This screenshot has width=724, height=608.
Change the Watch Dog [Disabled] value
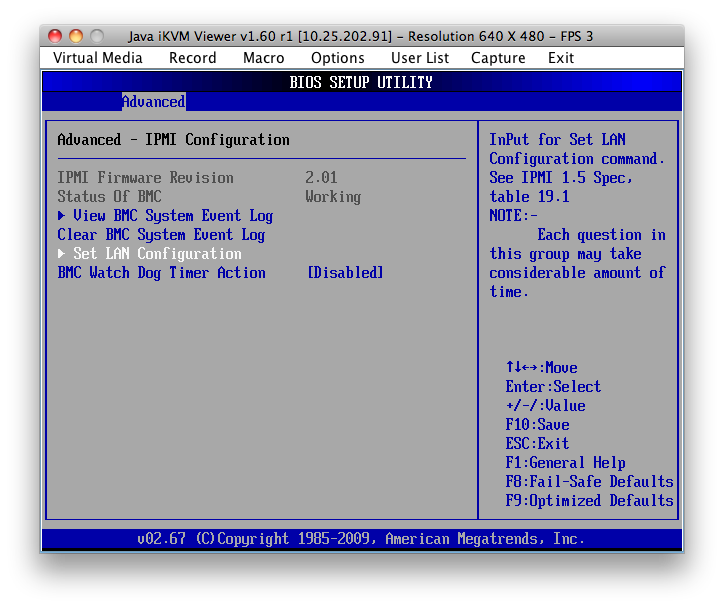pos(345,273)
